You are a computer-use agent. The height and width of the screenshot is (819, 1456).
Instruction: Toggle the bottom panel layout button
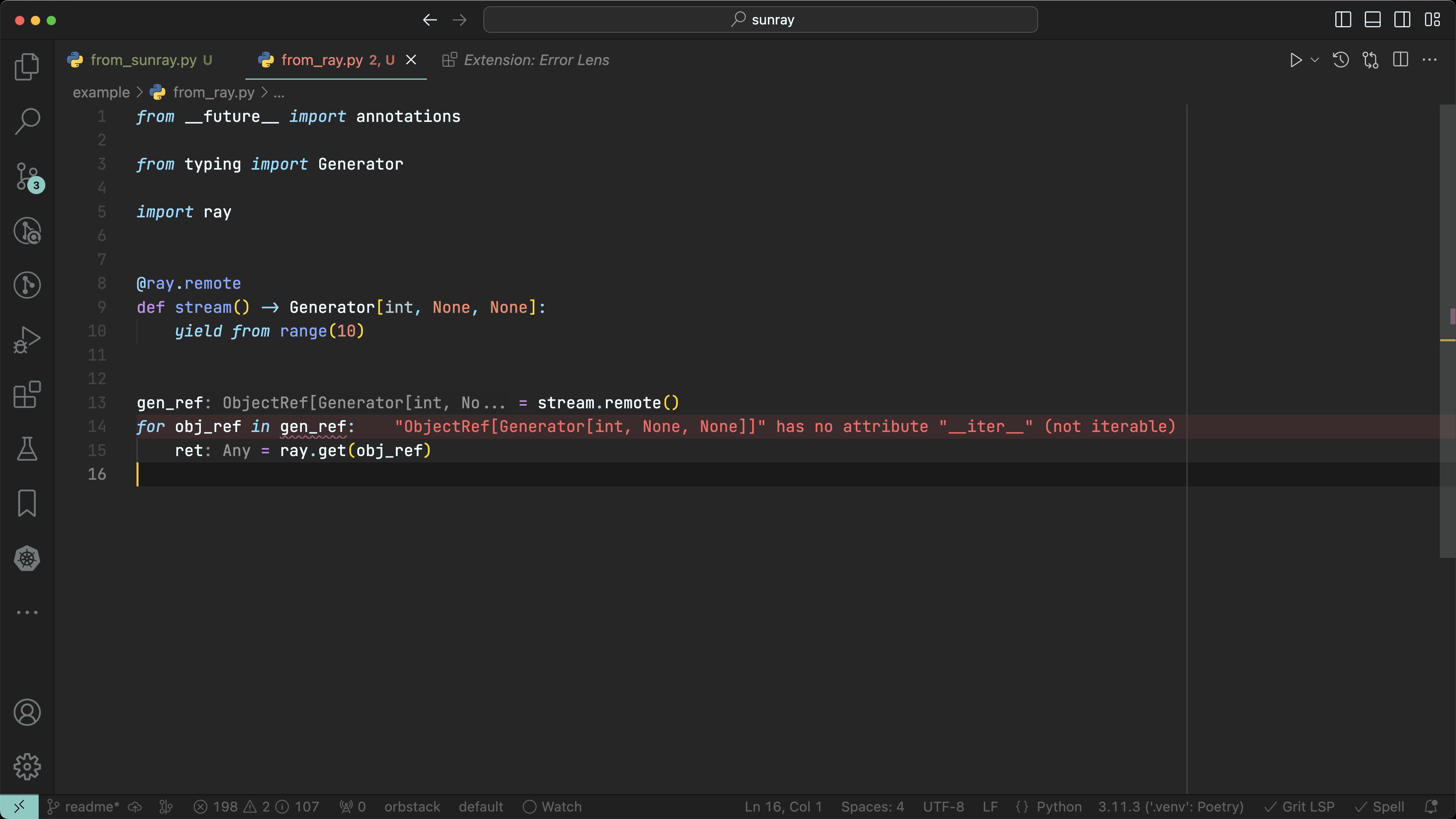(x=1372, y=20)
